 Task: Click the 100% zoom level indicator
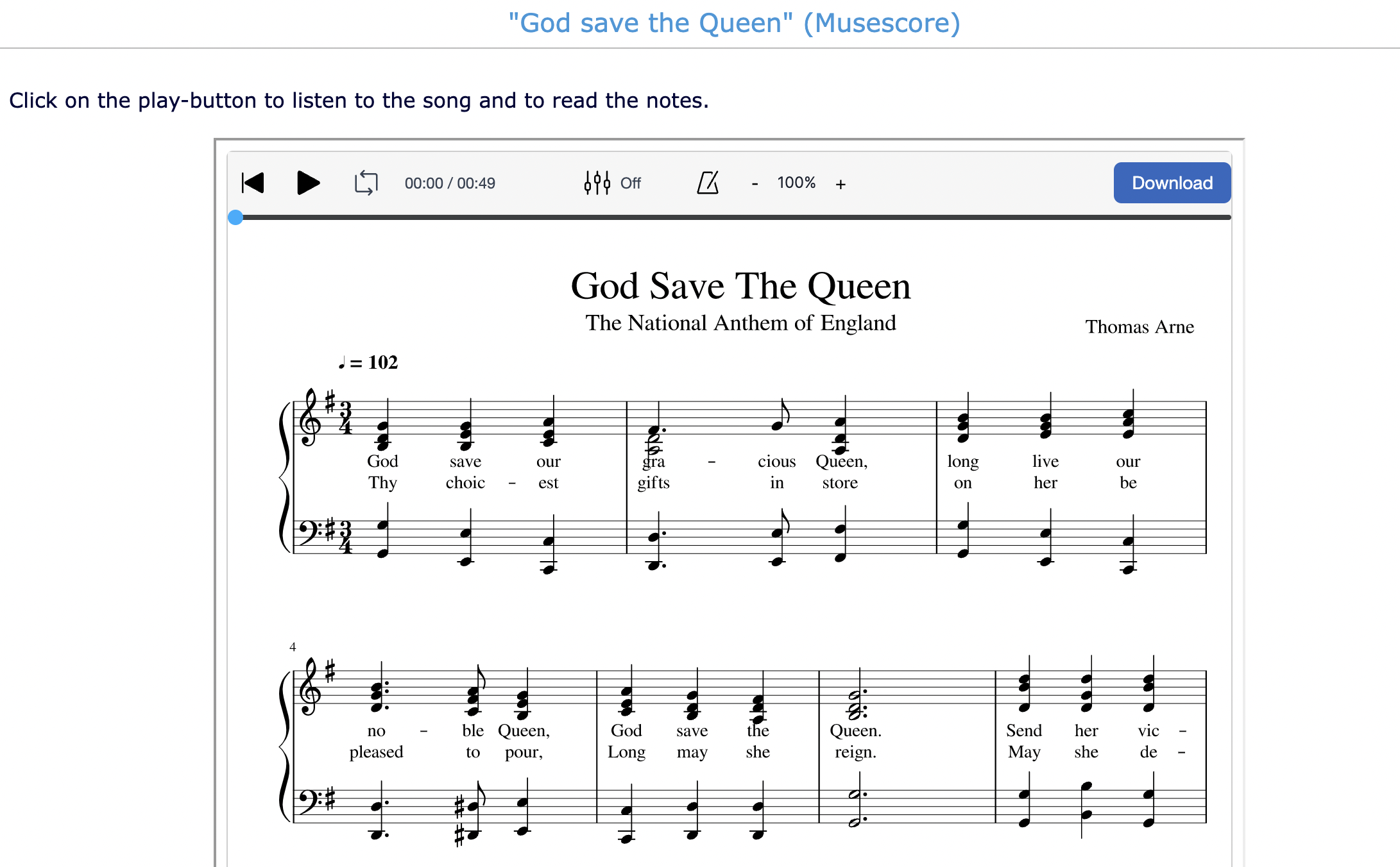796,183
